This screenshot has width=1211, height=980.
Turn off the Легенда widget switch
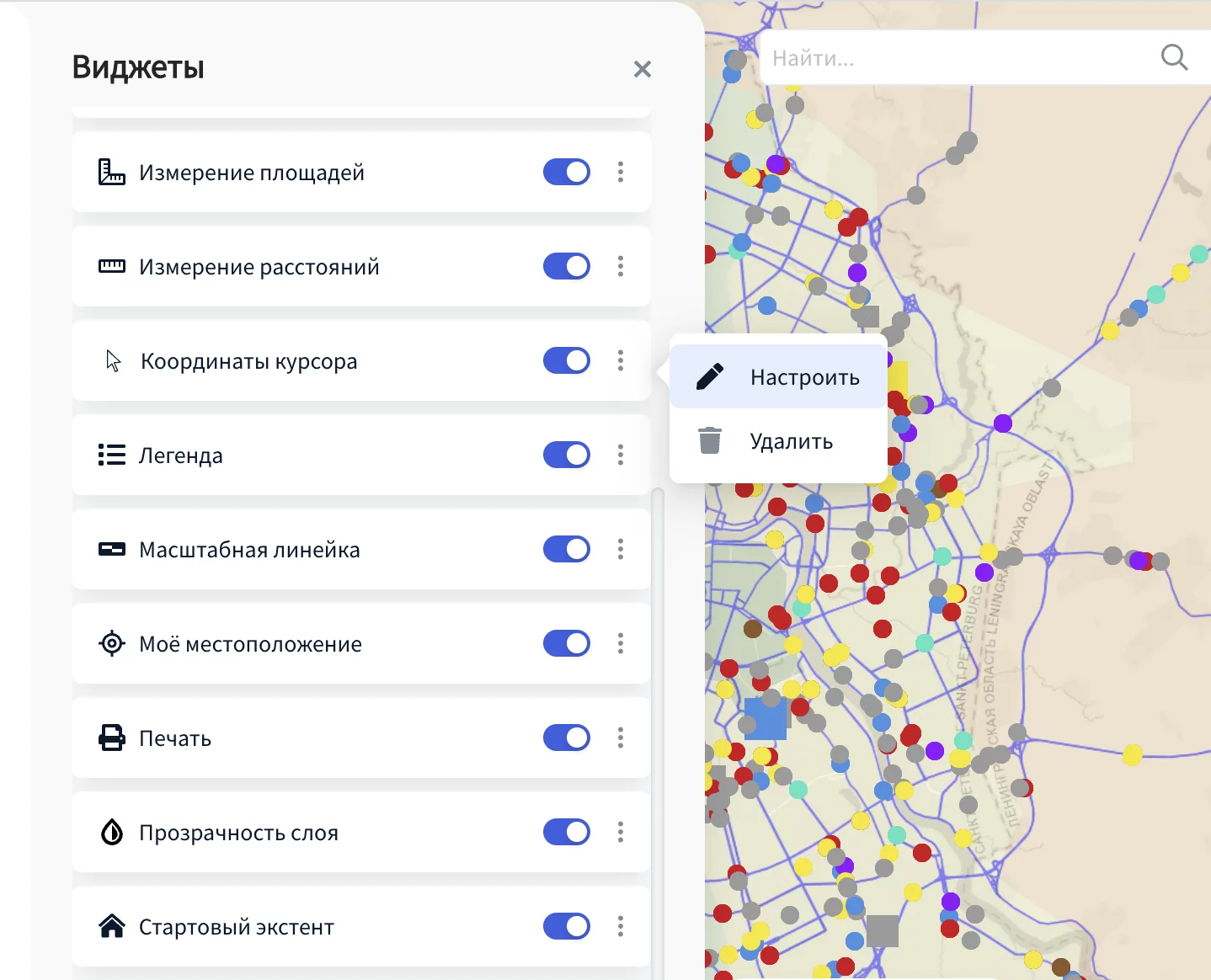(566, 455)
